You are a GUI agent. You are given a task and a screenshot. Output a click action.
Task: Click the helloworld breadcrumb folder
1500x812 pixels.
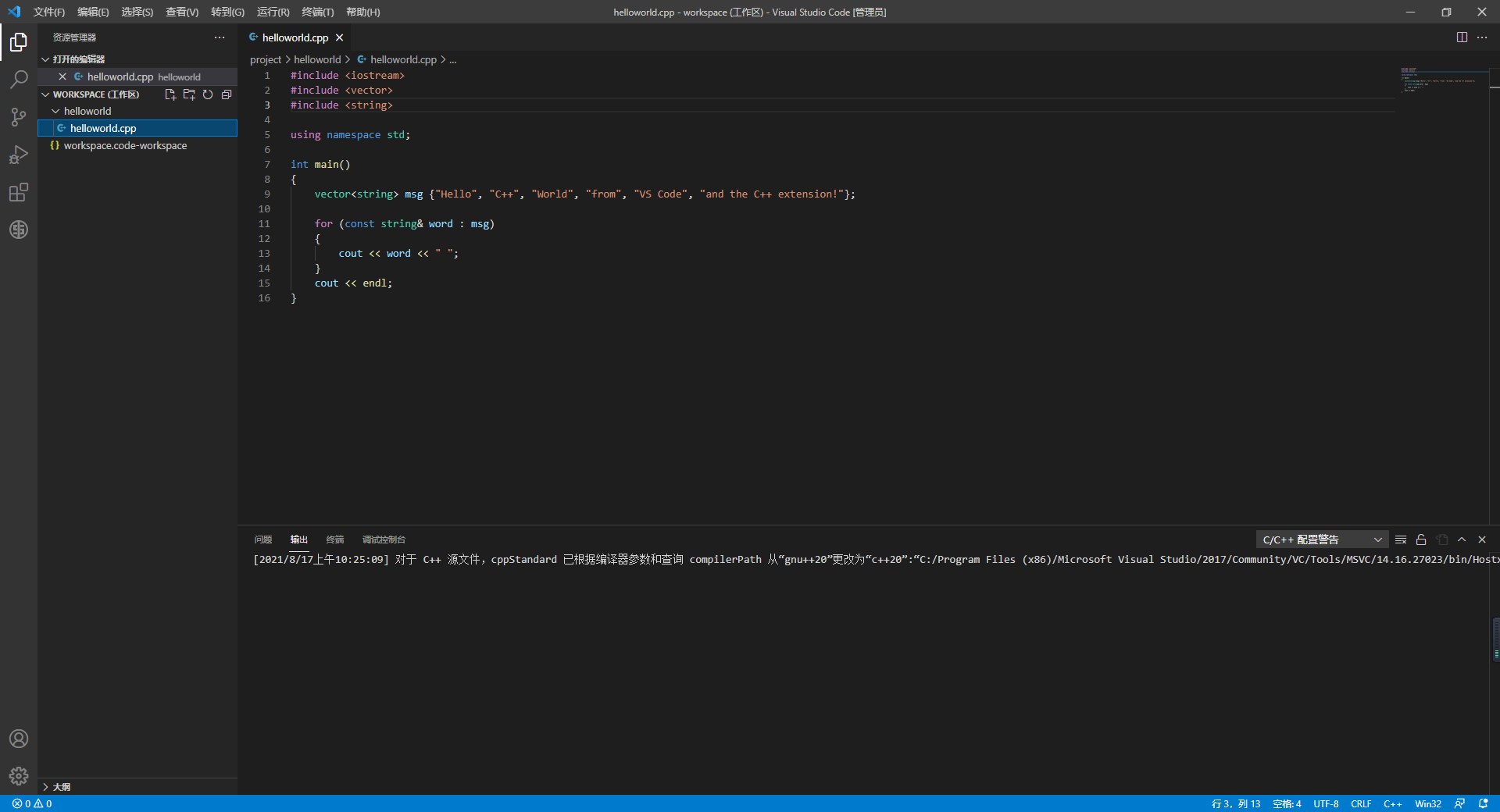pyautogui.click(x=317, y=59)
